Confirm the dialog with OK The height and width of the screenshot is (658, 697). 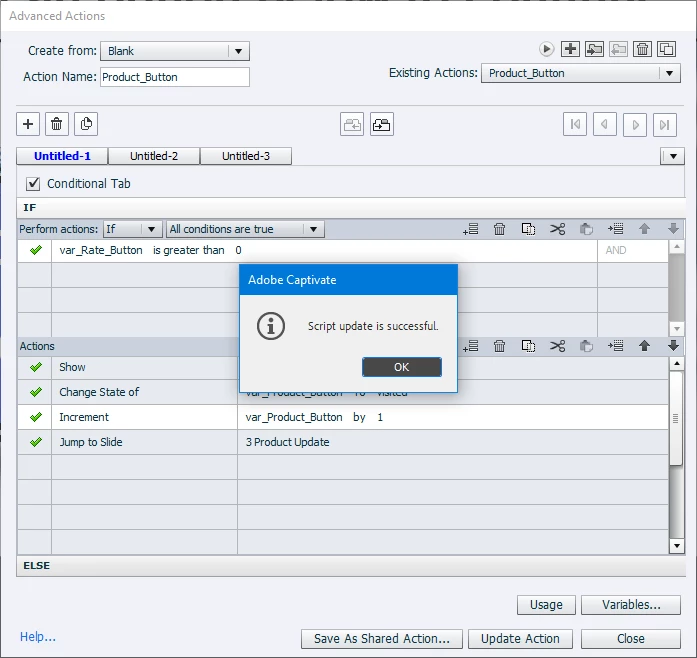coord(402,367)
